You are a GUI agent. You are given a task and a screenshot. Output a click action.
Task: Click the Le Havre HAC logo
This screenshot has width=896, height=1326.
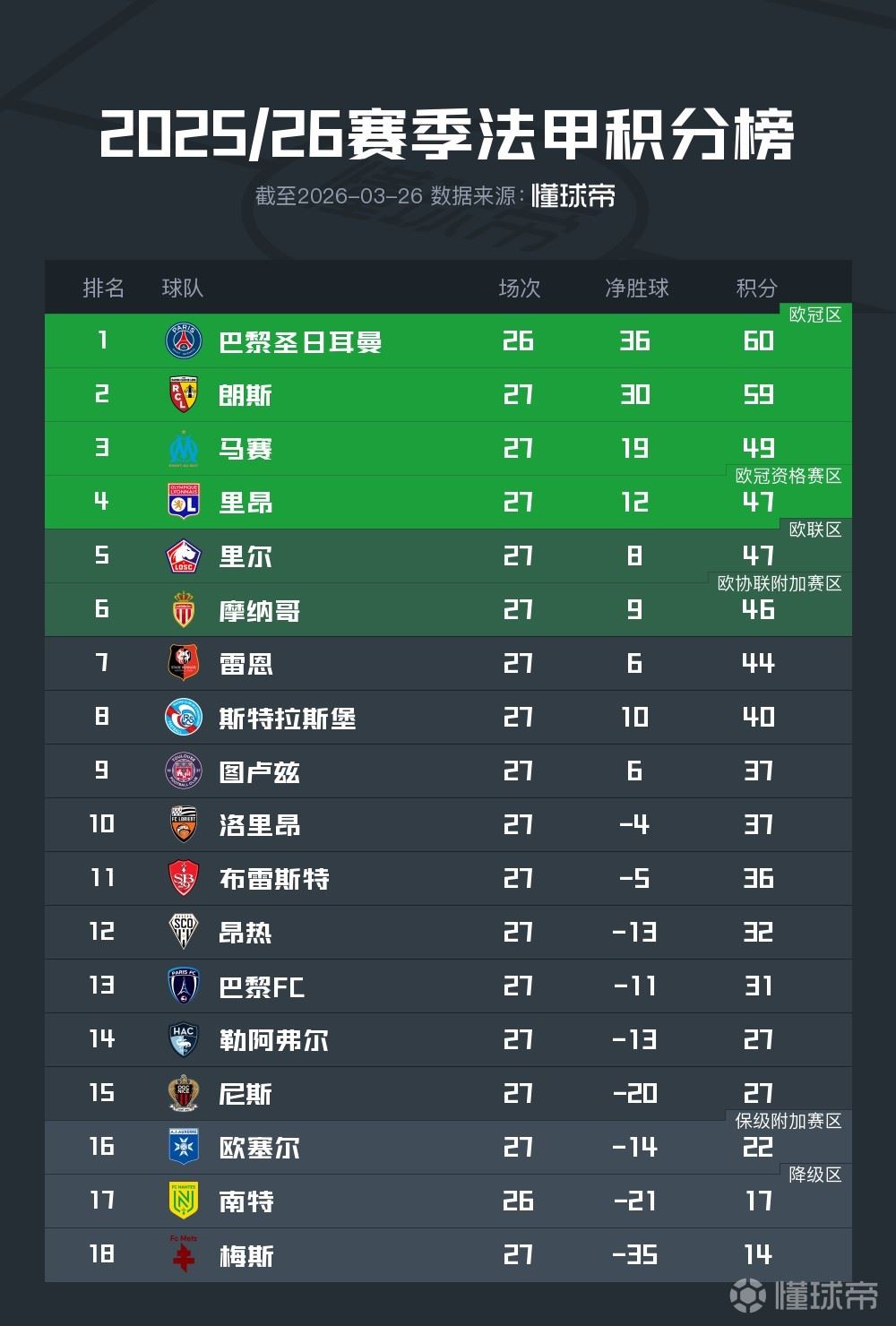[x=184, y=1040]
